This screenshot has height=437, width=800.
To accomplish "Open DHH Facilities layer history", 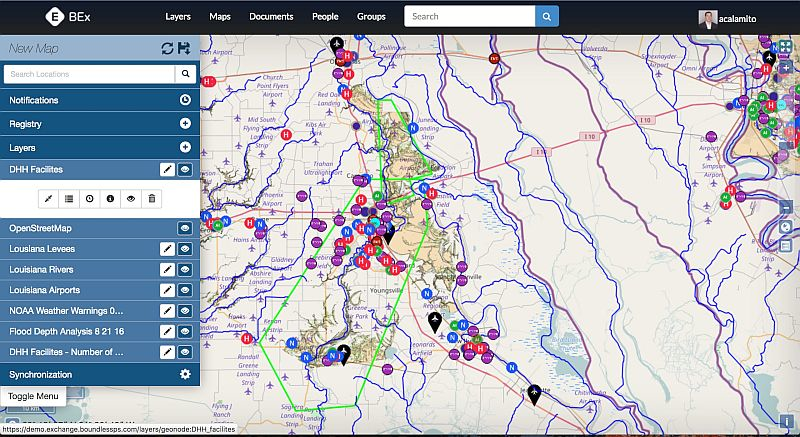I will pyautogui.click(x=90, y=199).
